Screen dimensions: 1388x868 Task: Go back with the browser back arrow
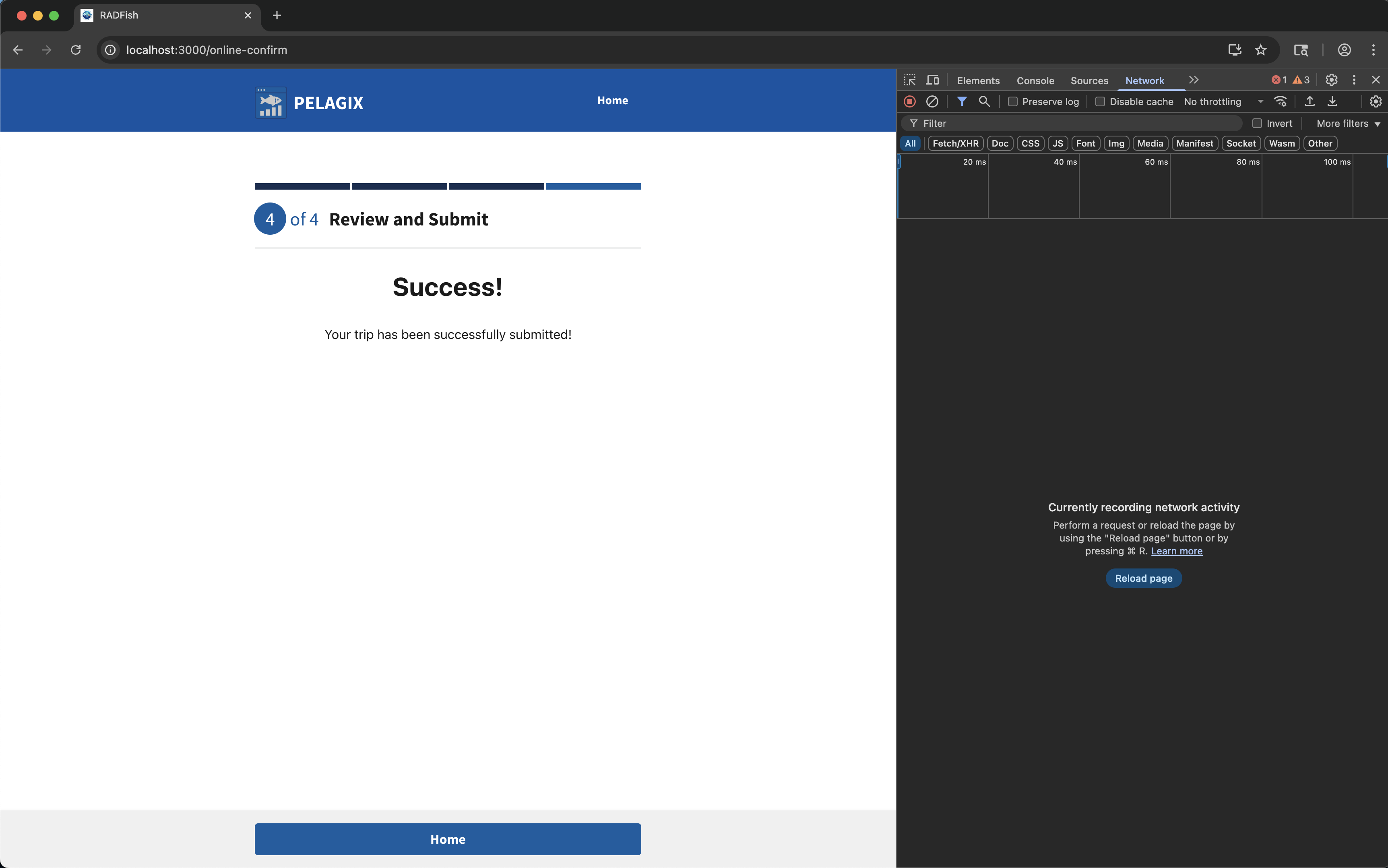(18, 50)
